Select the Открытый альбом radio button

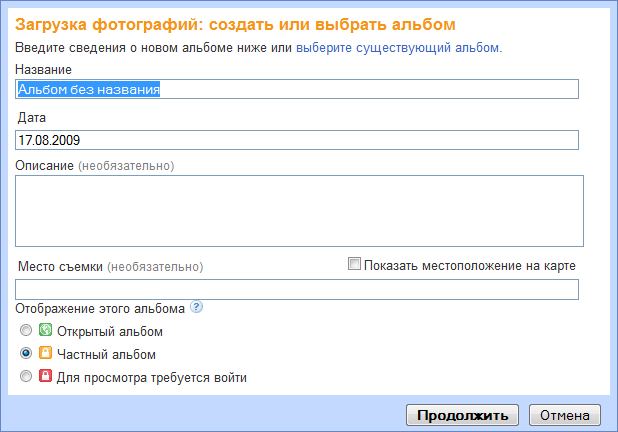point(26,330)
